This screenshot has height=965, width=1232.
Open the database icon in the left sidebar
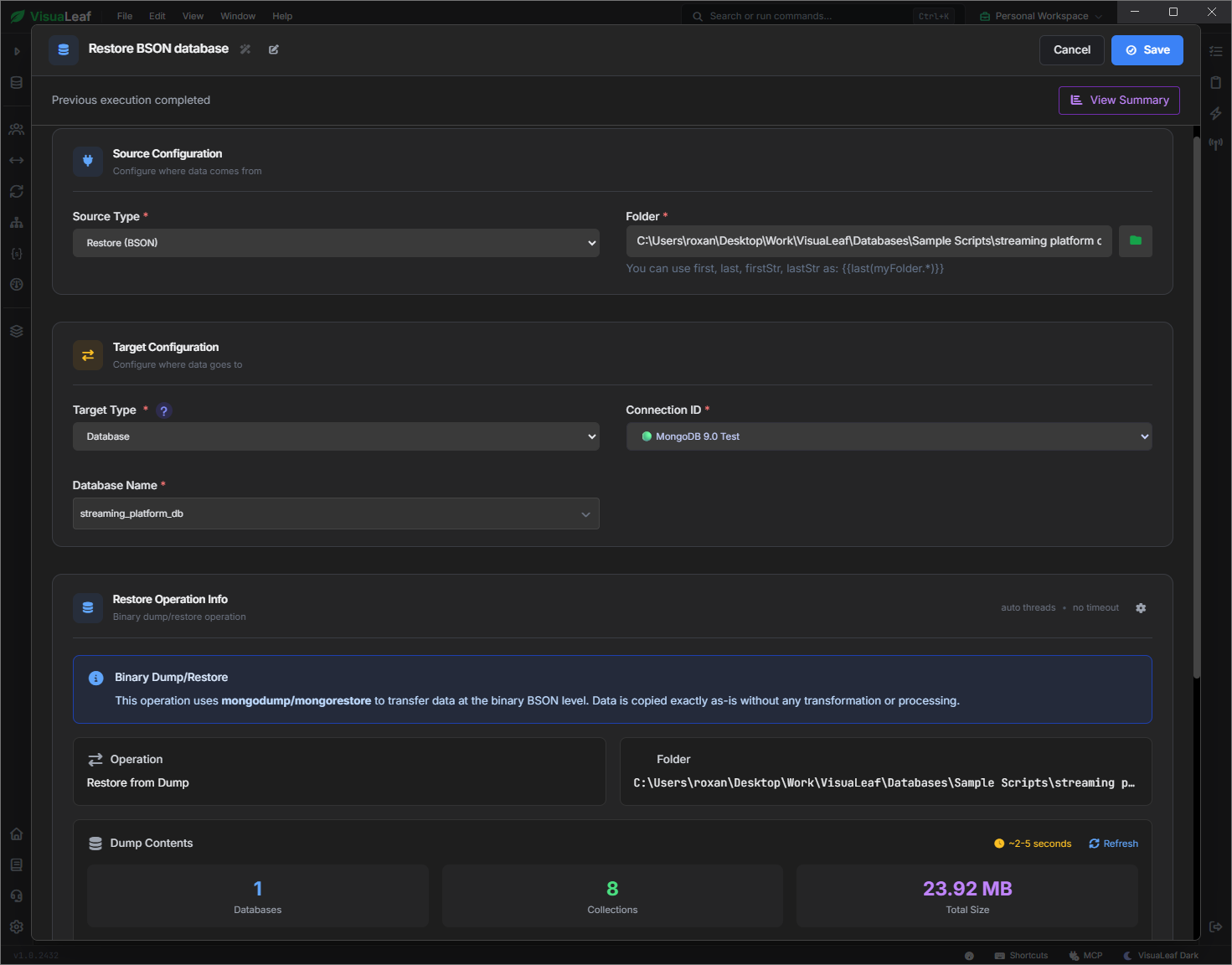coord(16,83)
